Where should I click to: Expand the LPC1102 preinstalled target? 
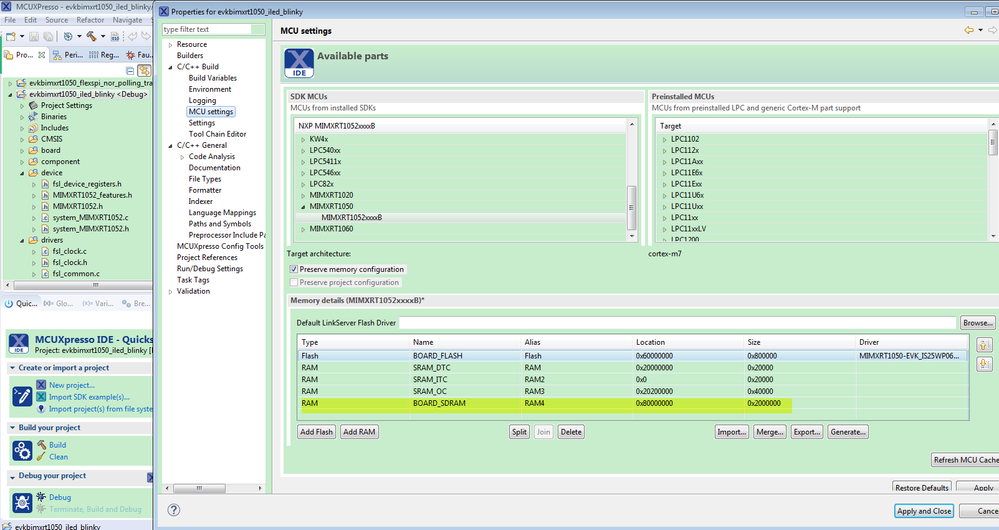(x=665, y=139)
